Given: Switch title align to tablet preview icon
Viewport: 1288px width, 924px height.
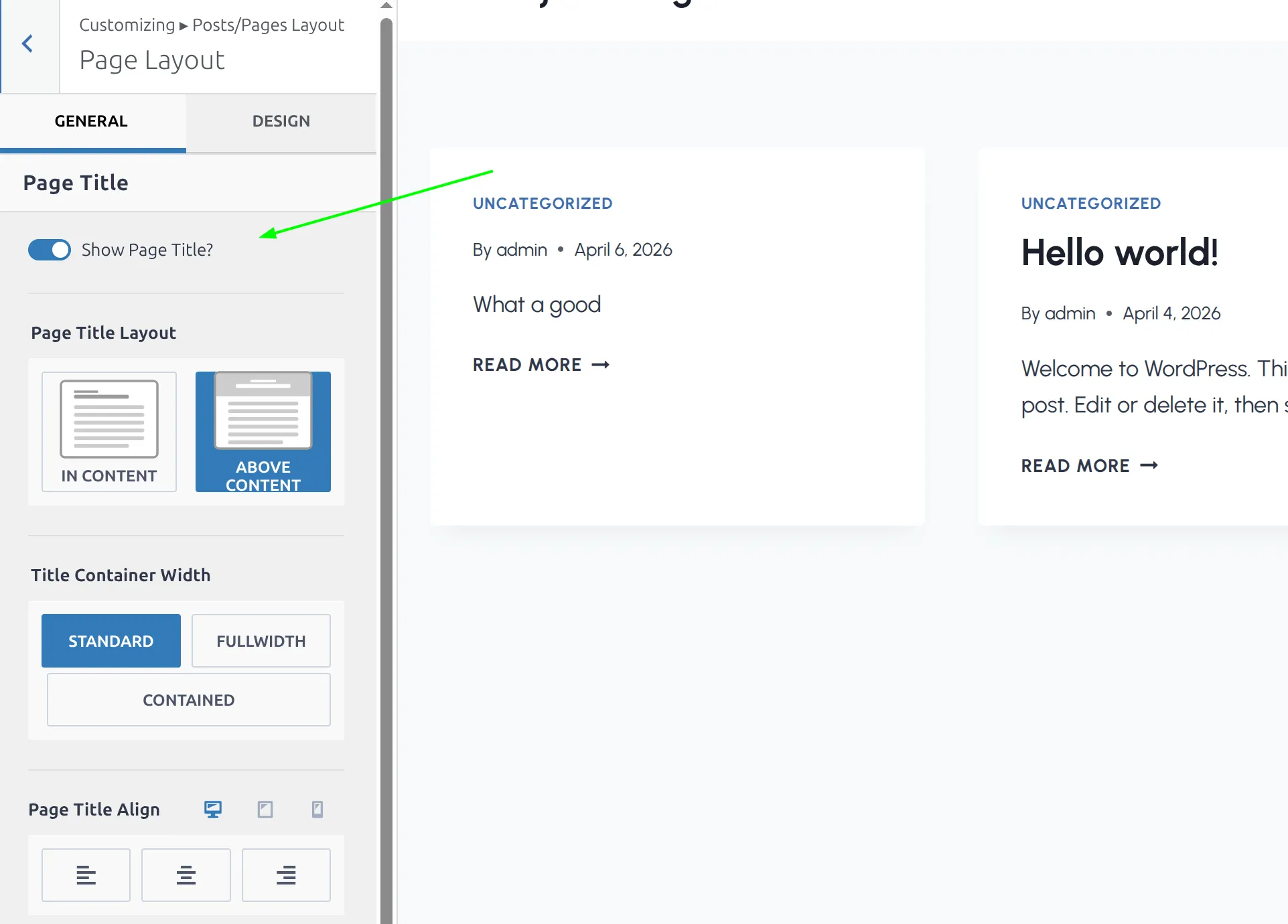Looking at the screenshot, I should pos(265,809).
